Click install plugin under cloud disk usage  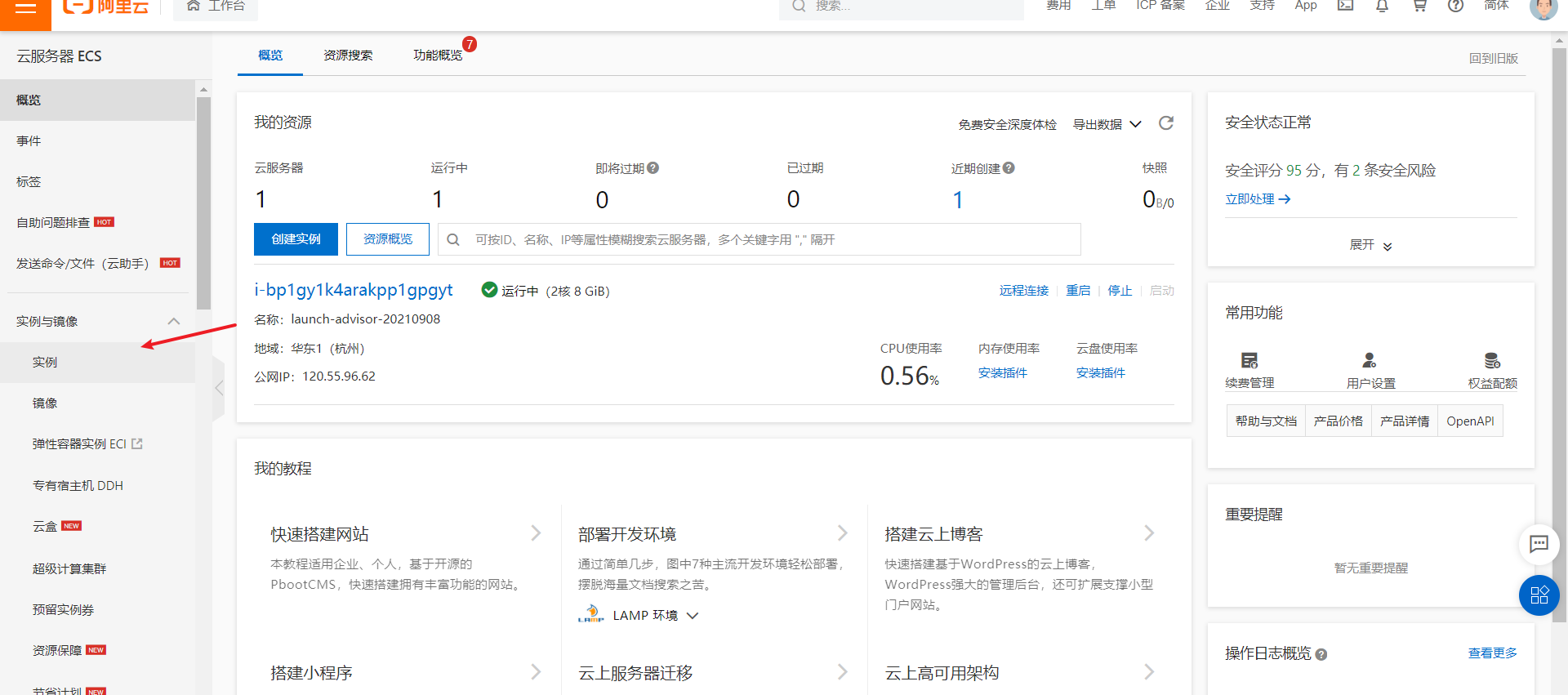(x=1100, y=373)
